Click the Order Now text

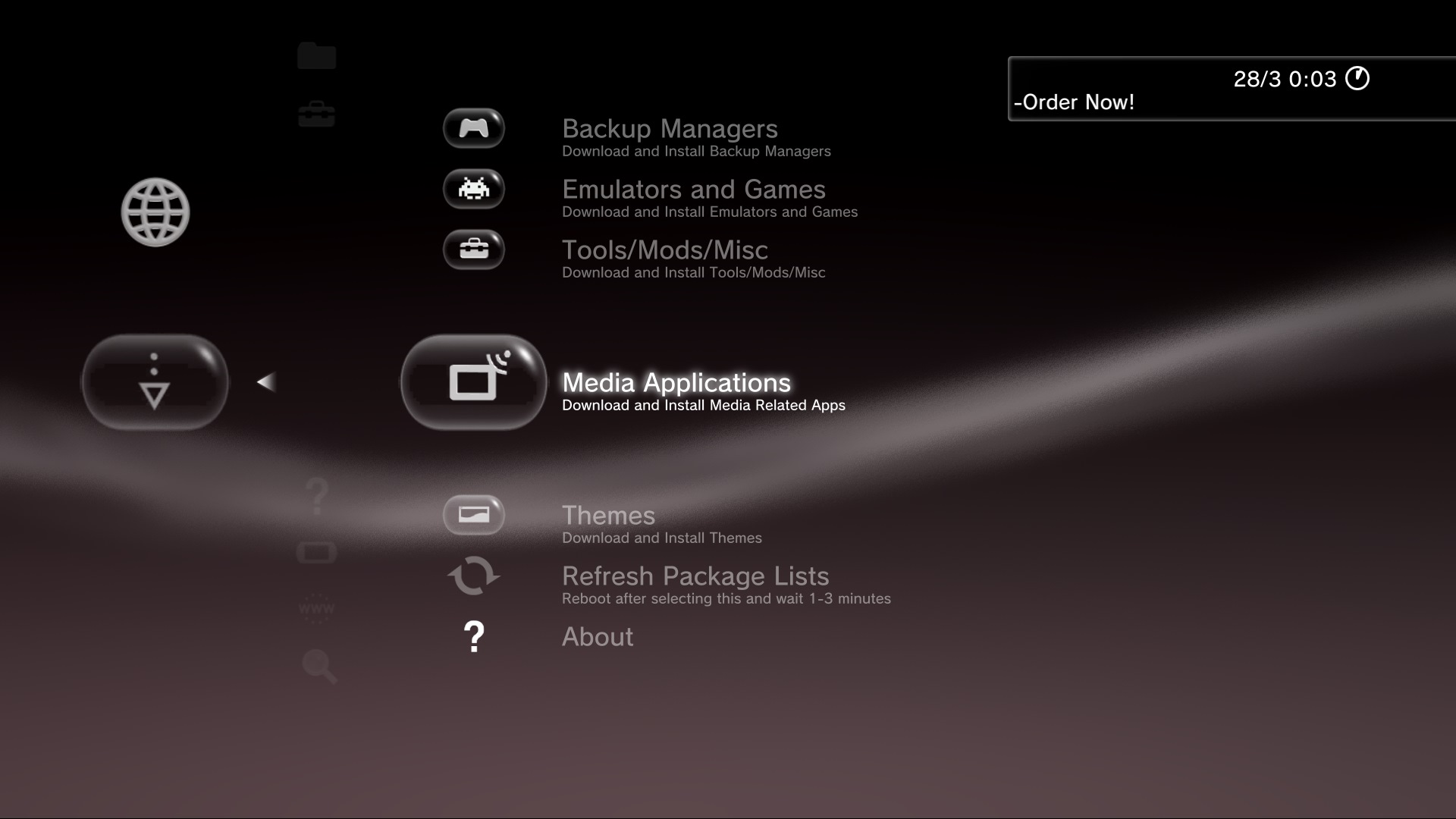coord(1074,102)
